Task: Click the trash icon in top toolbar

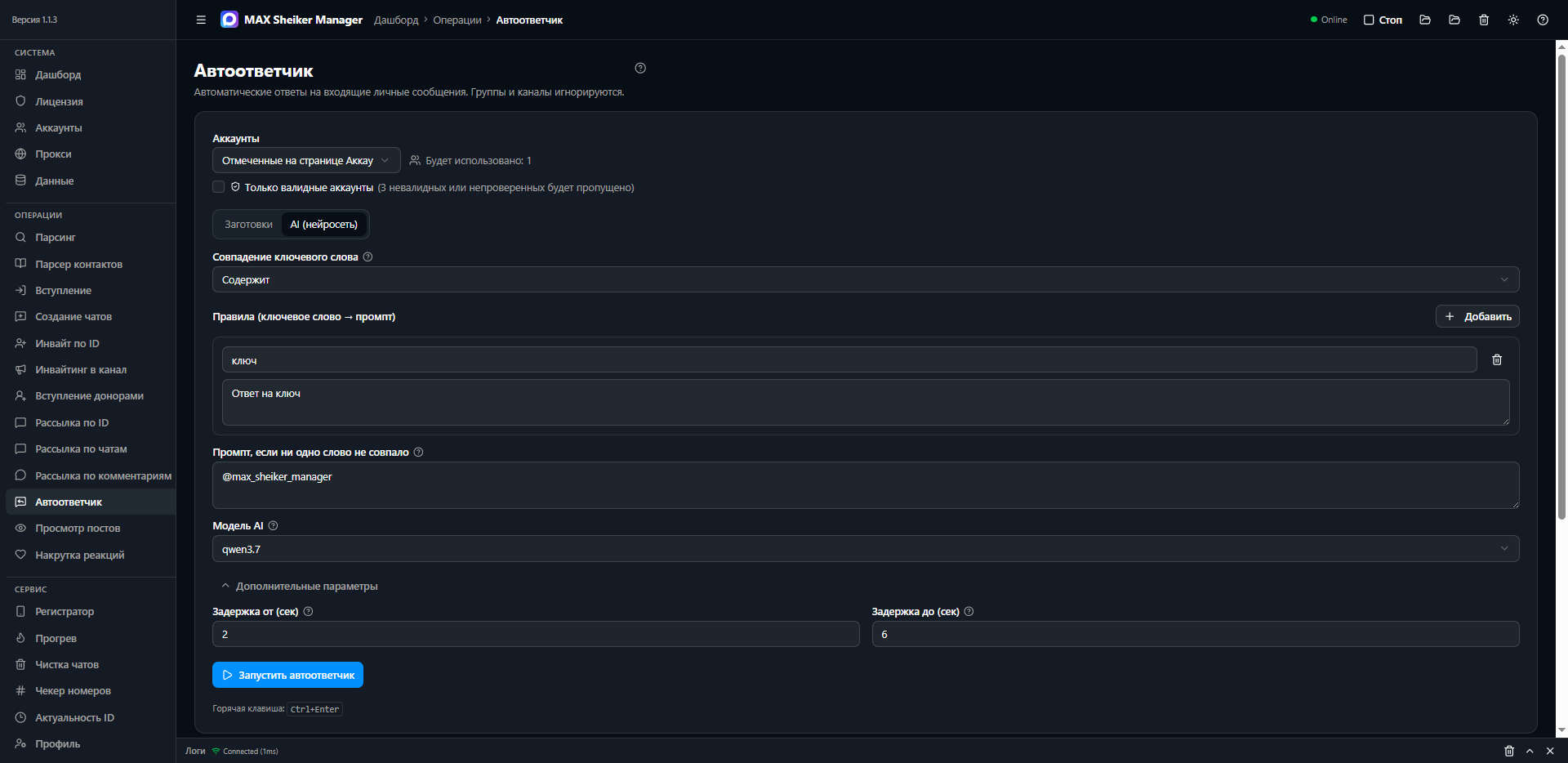Action: click(1484, 20)
